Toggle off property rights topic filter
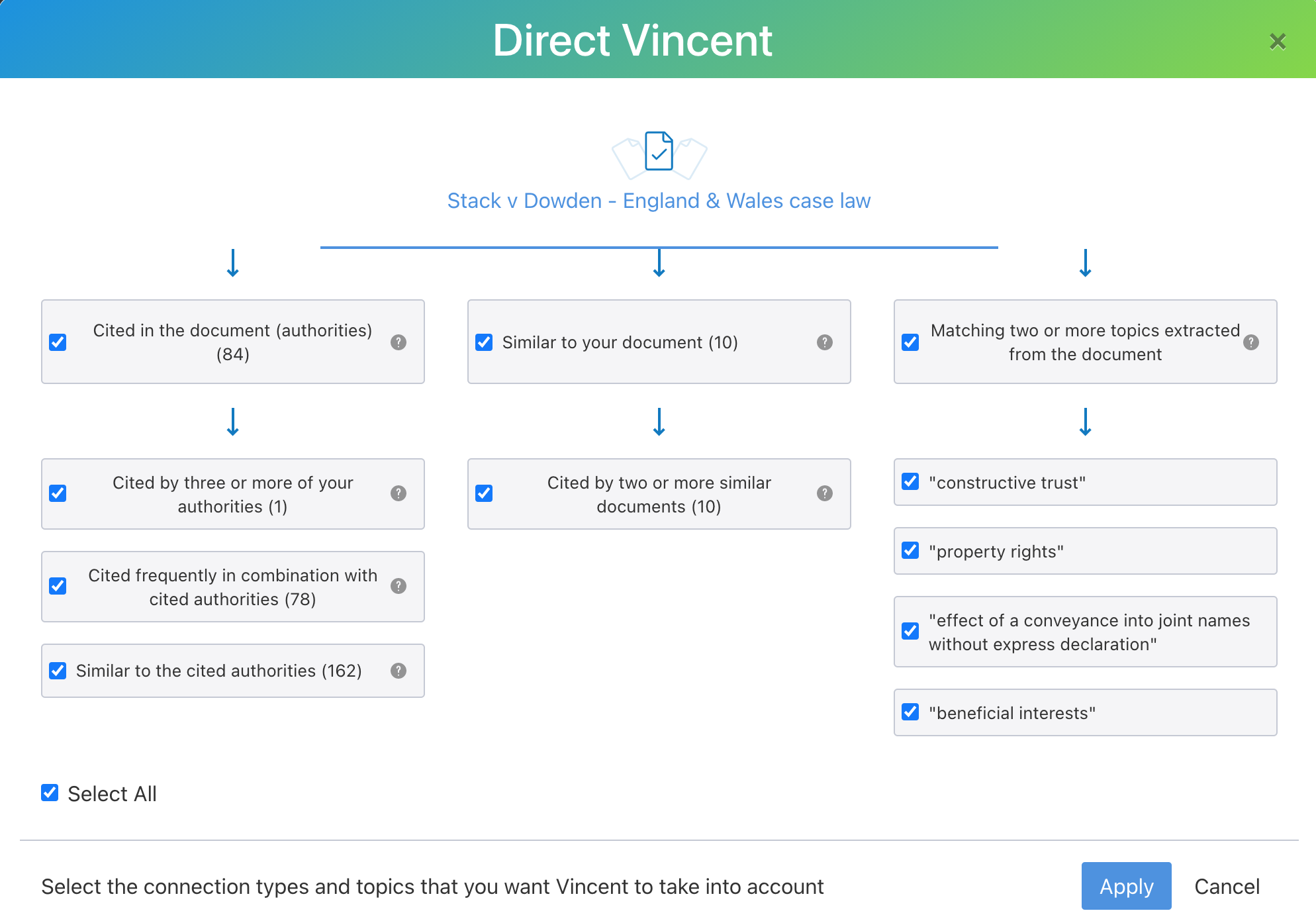Viewport: 1316px width, 923px height. [911, 551]
